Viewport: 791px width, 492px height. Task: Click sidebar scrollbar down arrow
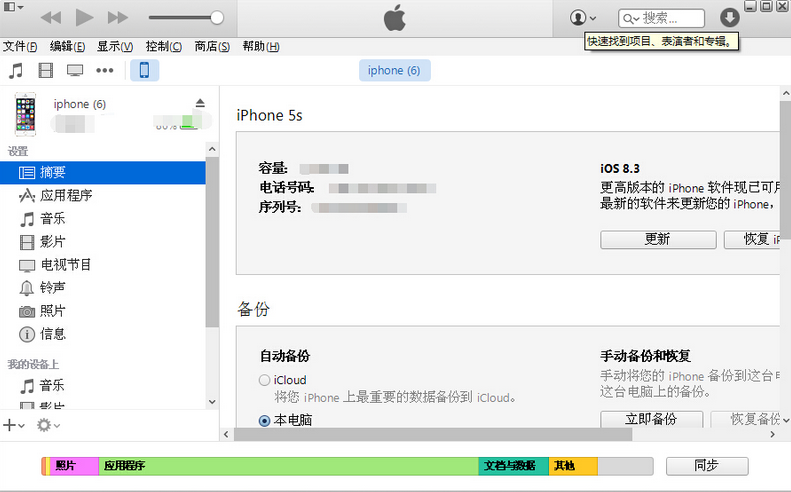212,402
